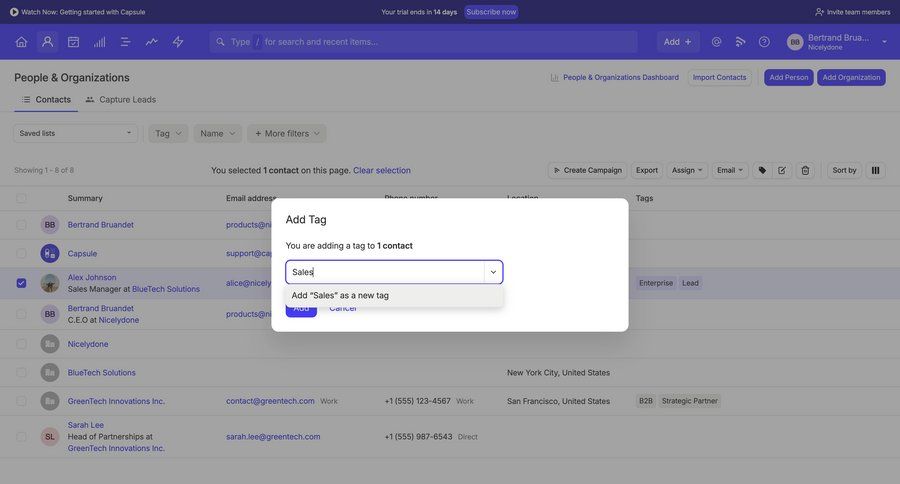Click the tag icon in bulk toolbar
Image resolution: width=900 pixels, height=484 pixels.
(x=762, y=170)
